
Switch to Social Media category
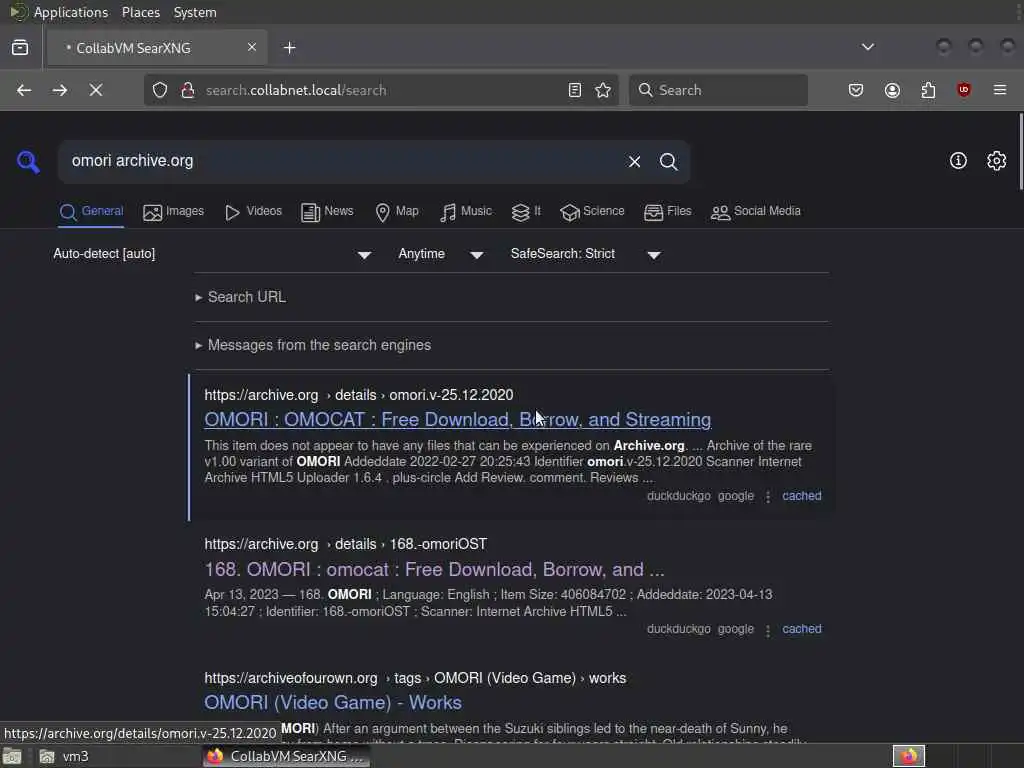coord(756,212)
